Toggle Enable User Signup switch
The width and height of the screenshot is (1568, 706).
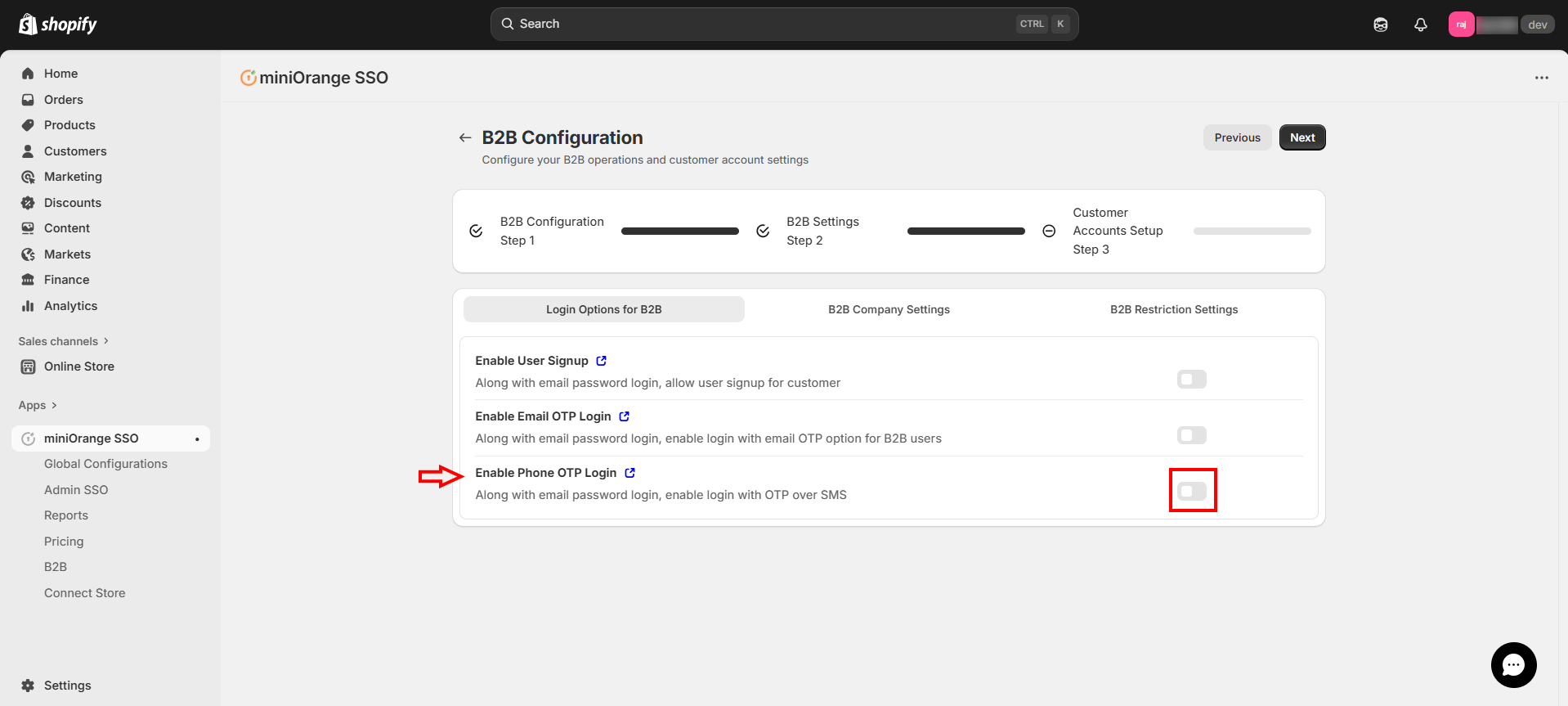pos(1192,380)
